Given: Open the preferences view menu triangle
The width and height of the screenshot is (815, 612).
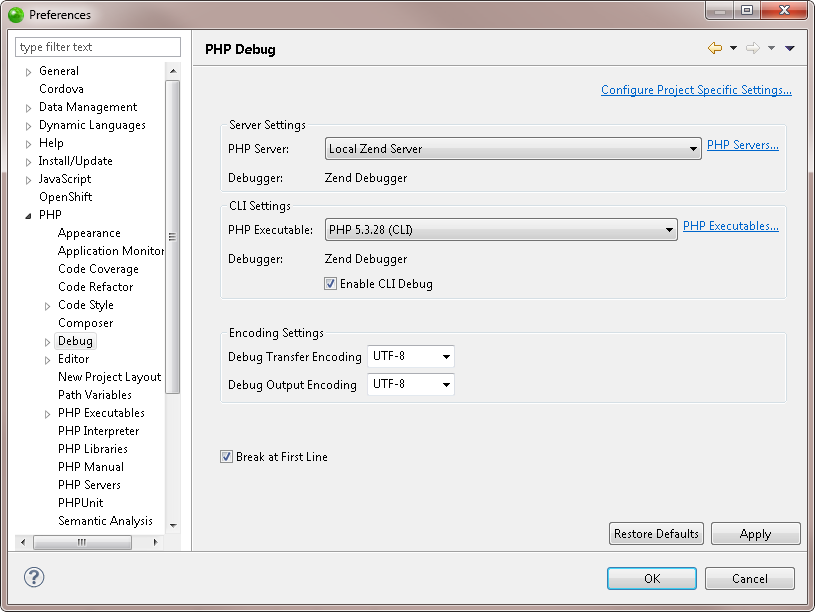Looking at the screenshot, I should point(790,48).
